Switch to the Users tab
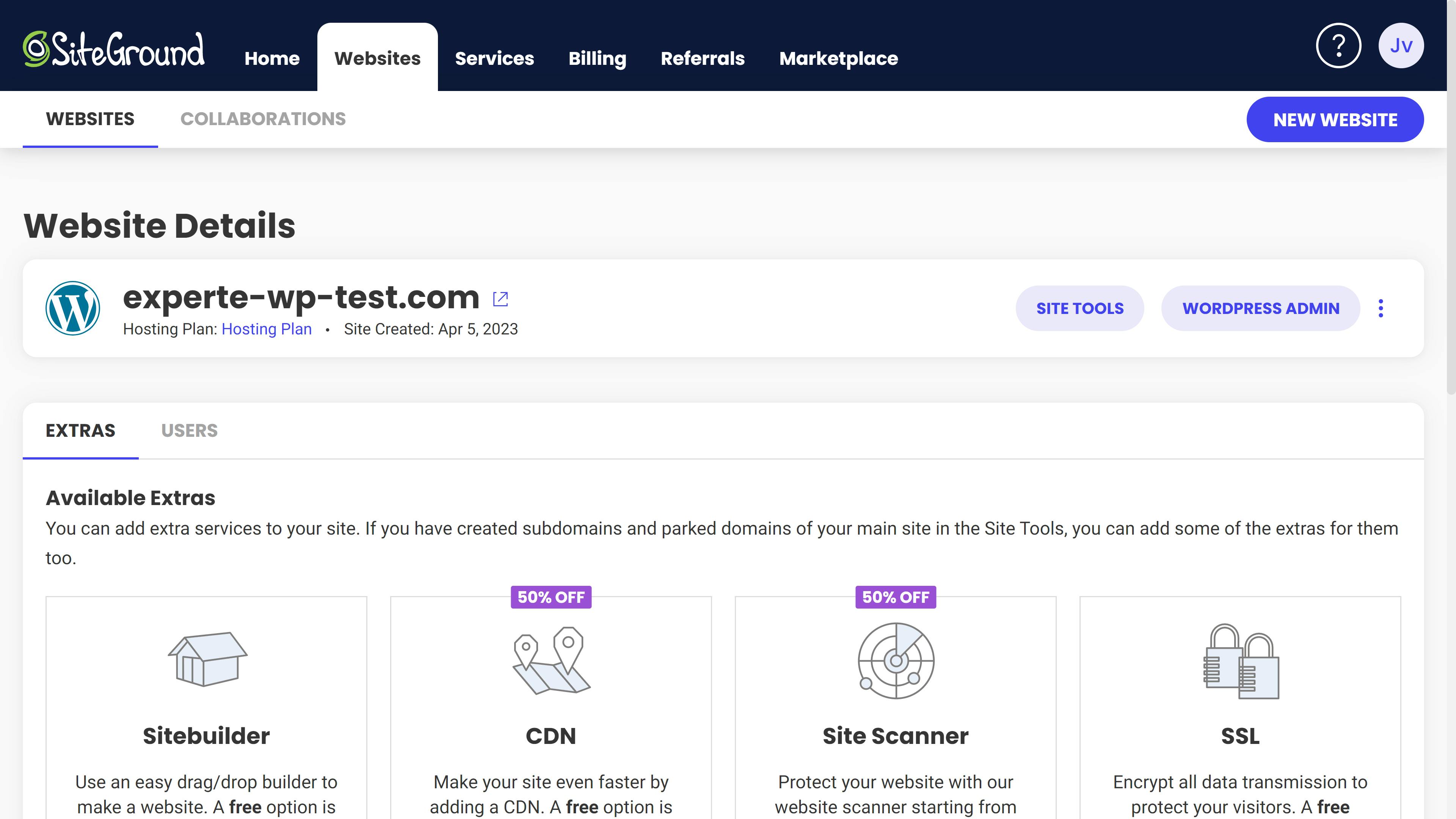This screenshot has height=819, width=1456. coord(189,431)
